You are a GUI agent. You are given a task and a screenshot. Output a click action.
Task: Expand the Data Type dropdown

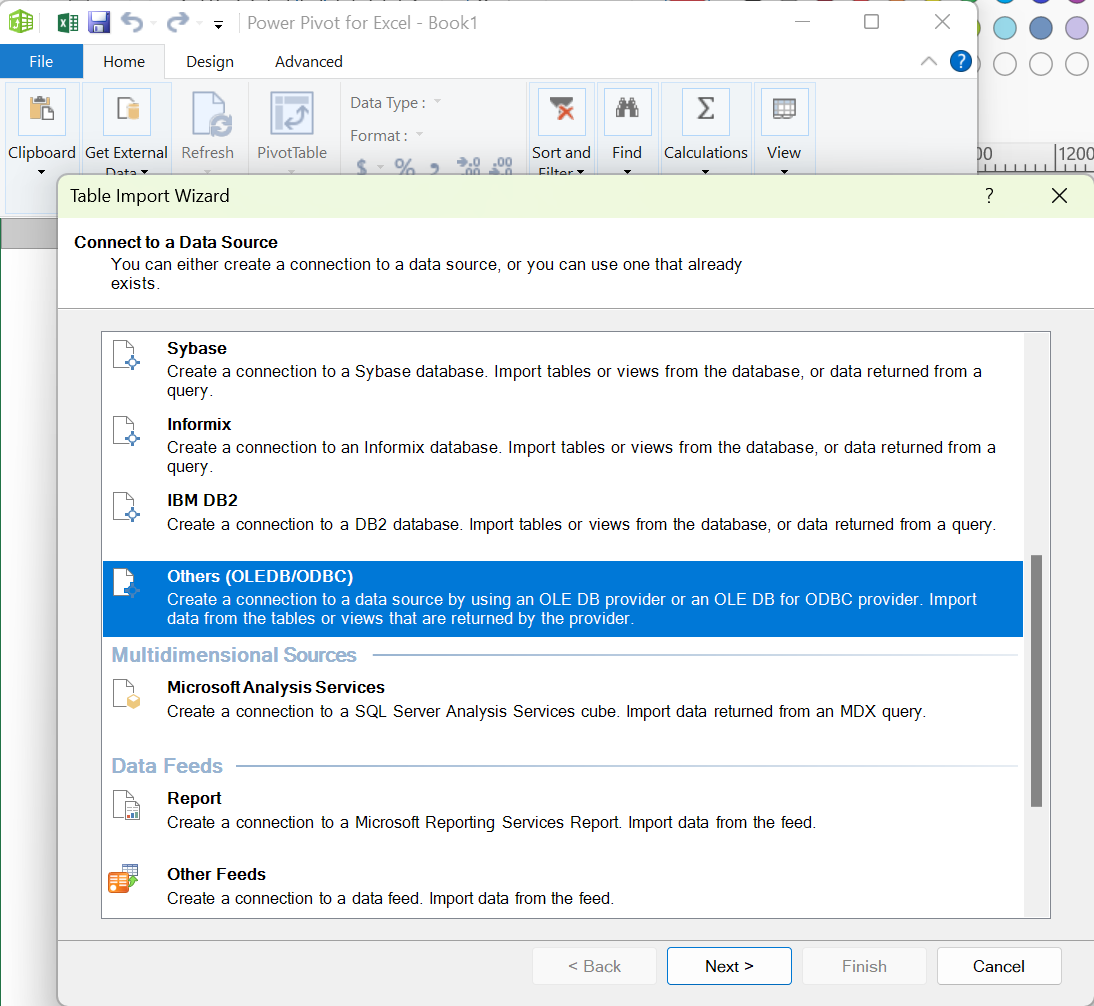pos(437,102)
